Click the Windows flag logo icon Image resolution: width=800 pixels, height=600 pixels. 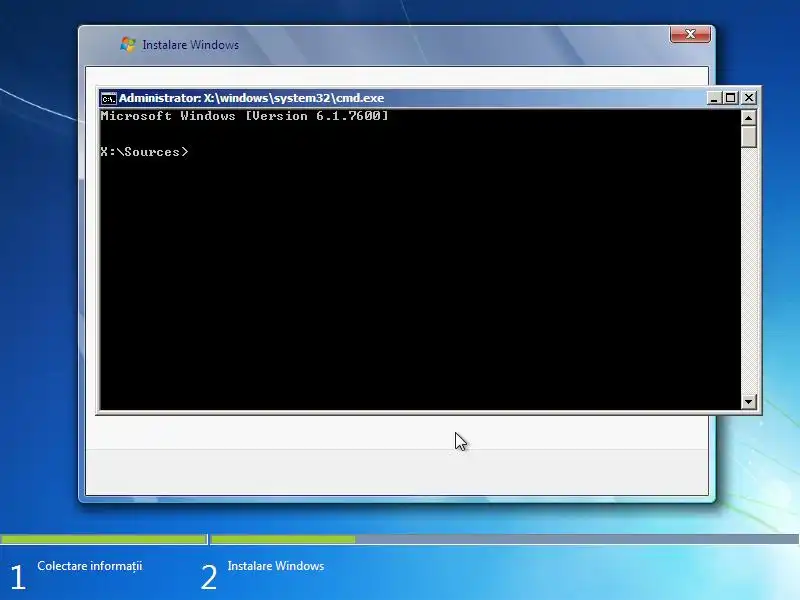(x=128, y=44)
